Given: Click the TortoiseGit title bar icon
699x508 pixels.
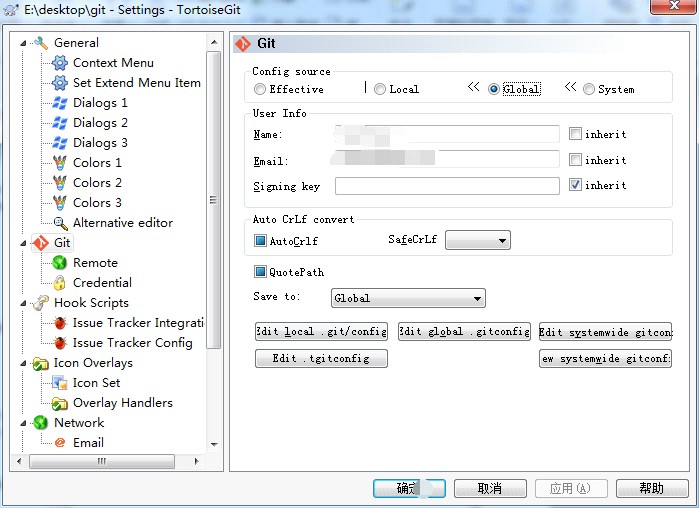Looking at the screenshot, I should coord(11,9).
